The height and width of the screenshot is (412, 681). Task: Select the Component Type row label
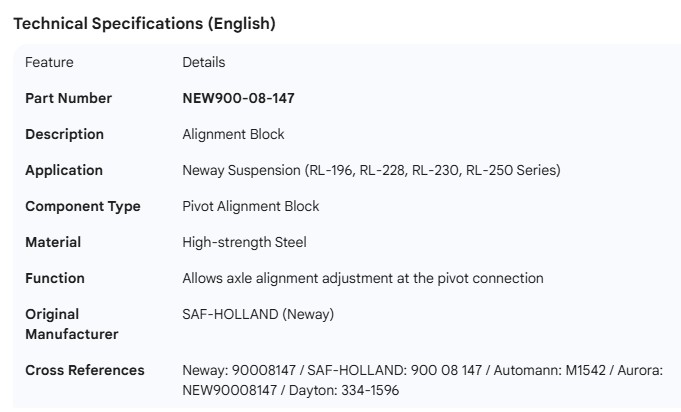(x=83, y=206)
